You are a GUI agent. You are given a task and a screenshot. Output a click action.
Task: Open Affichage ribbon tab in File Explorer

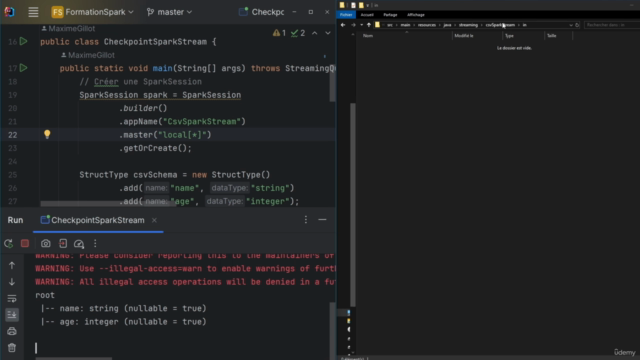tap(416, 15)
